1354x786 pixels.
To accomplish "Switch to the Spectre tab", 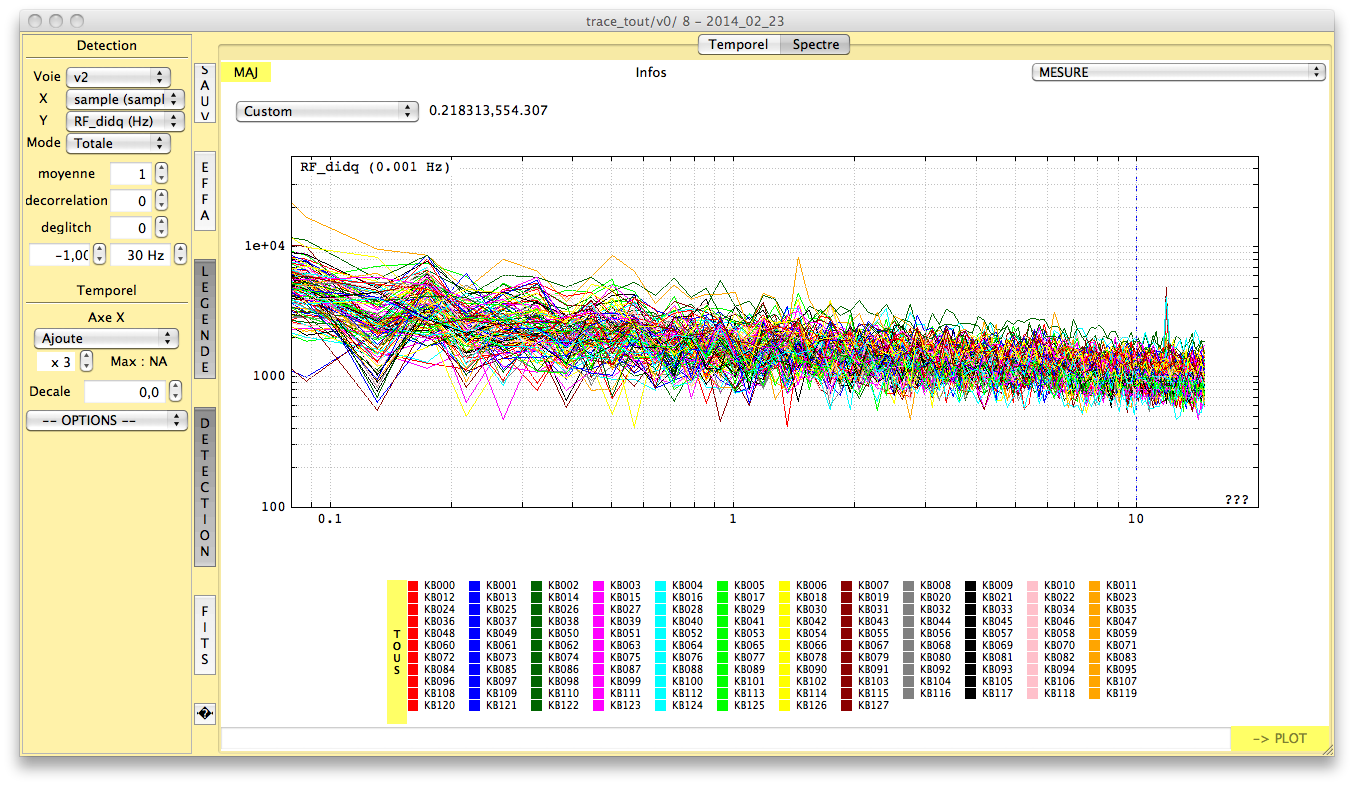I will (815, 44).
